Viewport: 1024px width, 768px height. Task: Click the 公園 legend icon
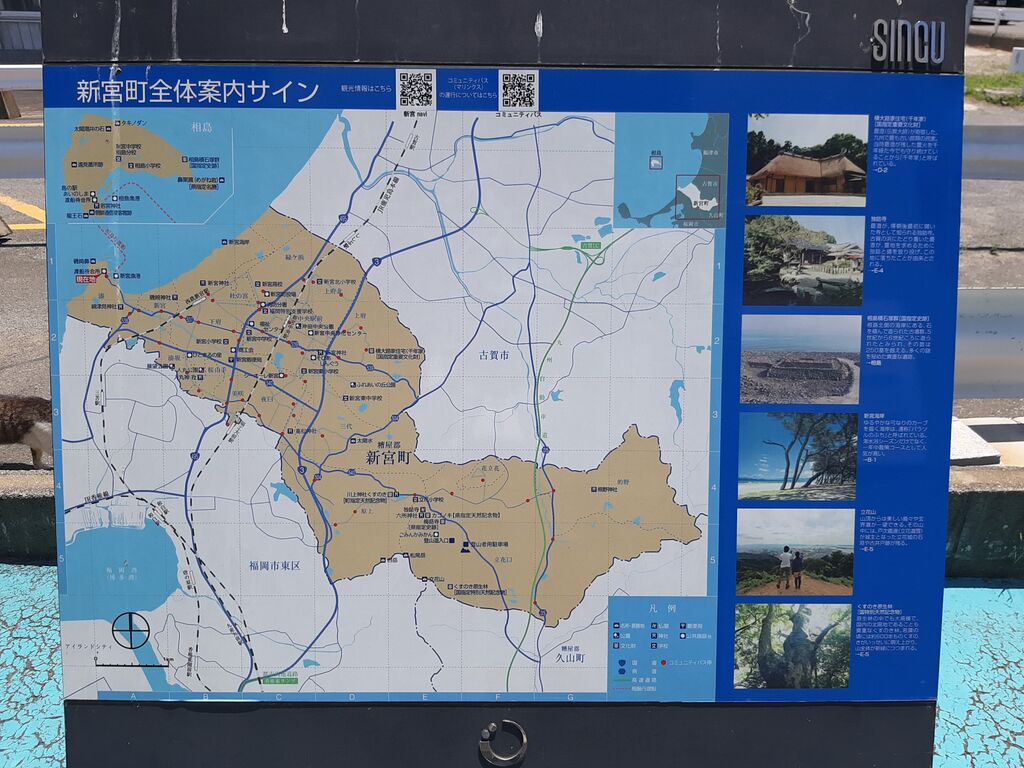616,635
